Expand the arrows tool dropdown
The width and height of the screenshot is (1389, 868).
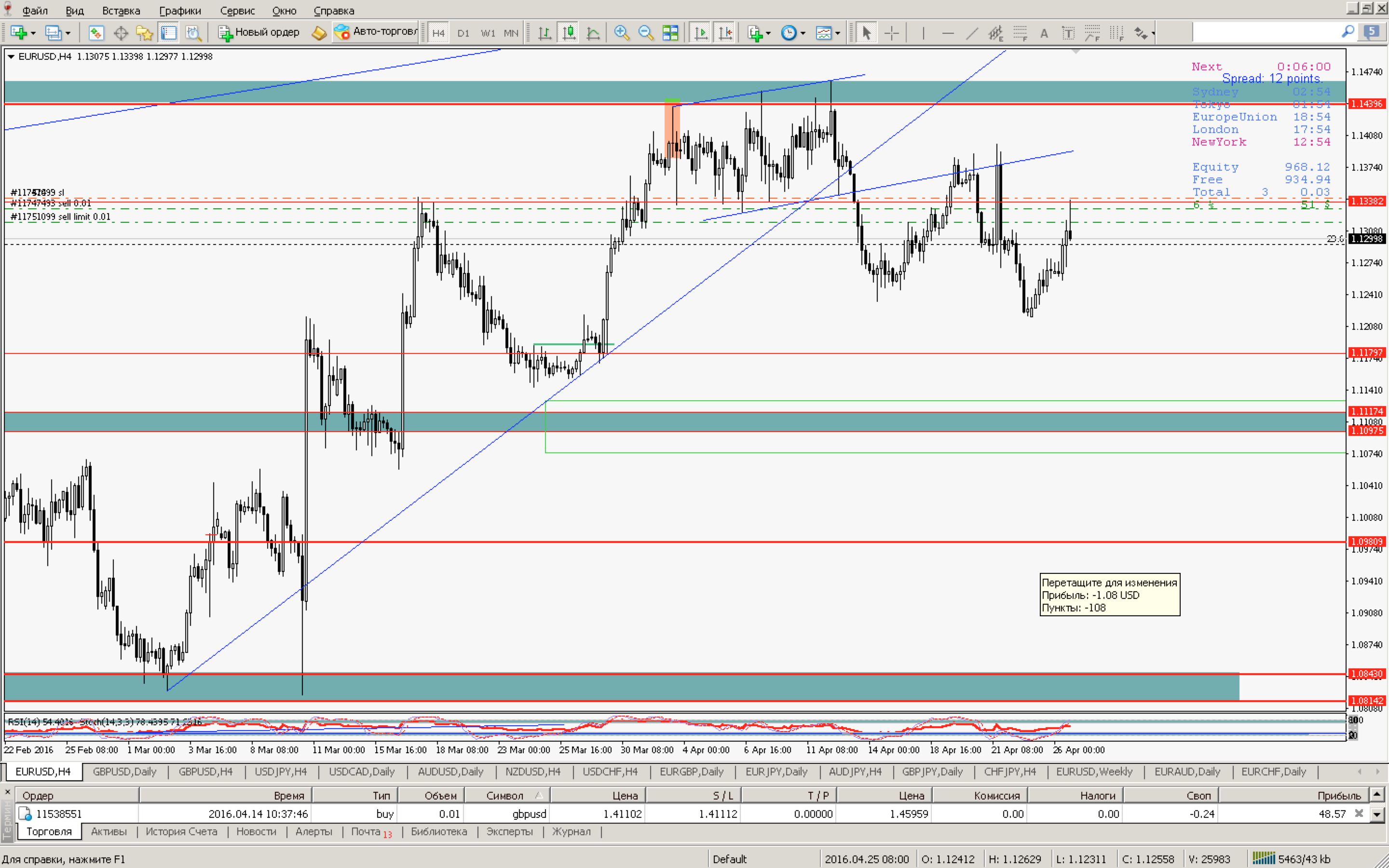click(1153, 33)
